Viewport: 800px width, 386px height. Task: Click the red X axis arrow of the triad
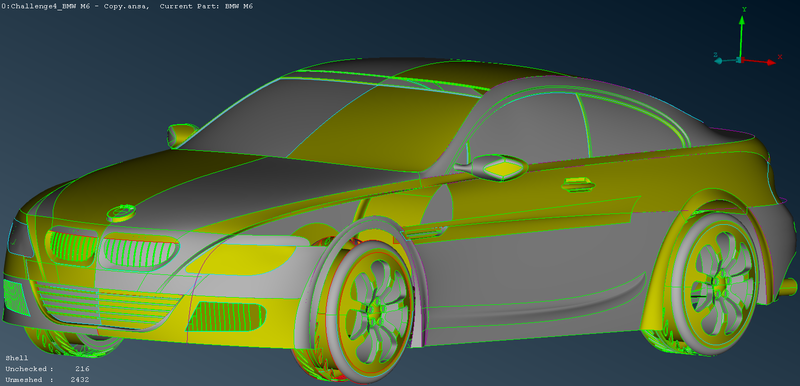pos(759,61)
